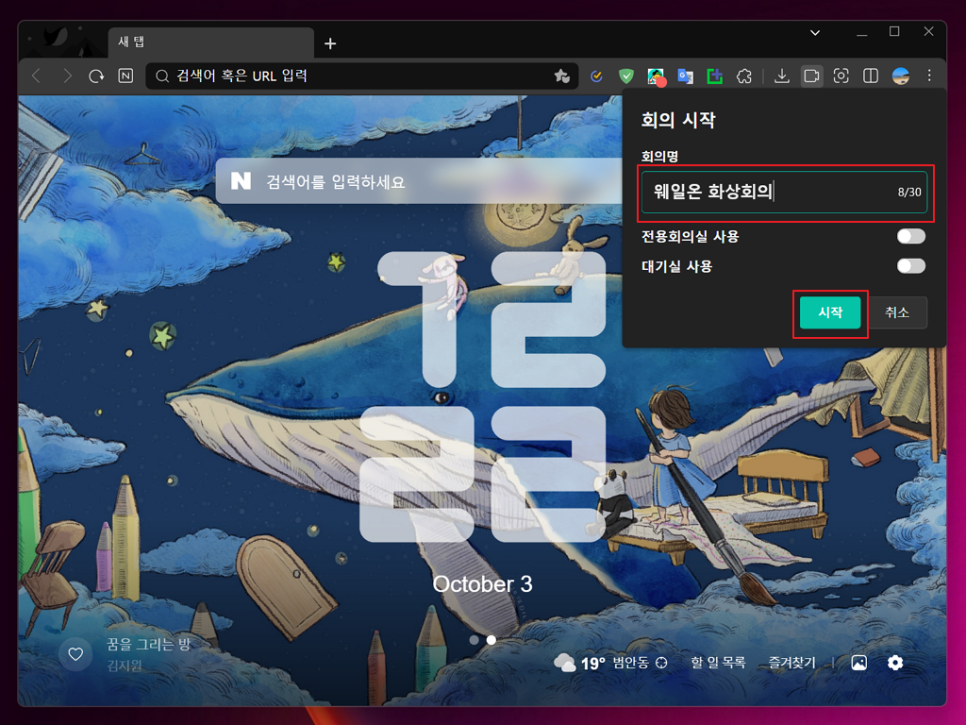Cancel with the 취소 button
The image size is (966, 725).
pos(897,313)
